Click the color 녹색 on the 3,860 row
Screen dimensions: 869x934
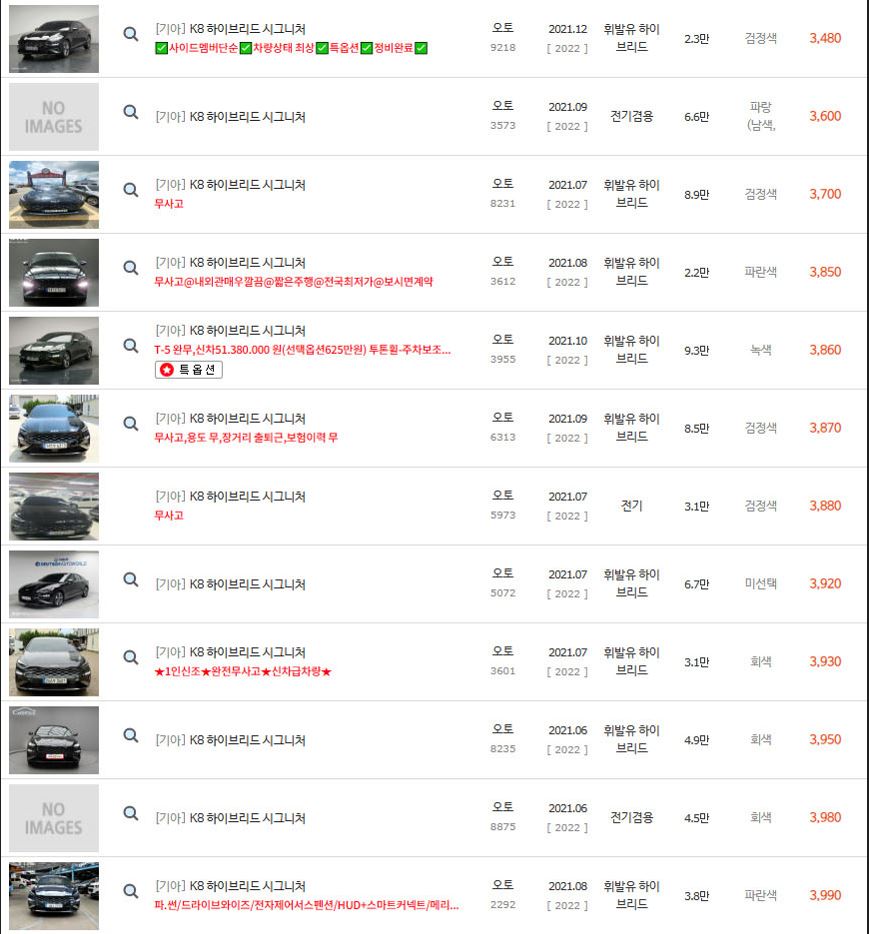(x=761, y=350)
